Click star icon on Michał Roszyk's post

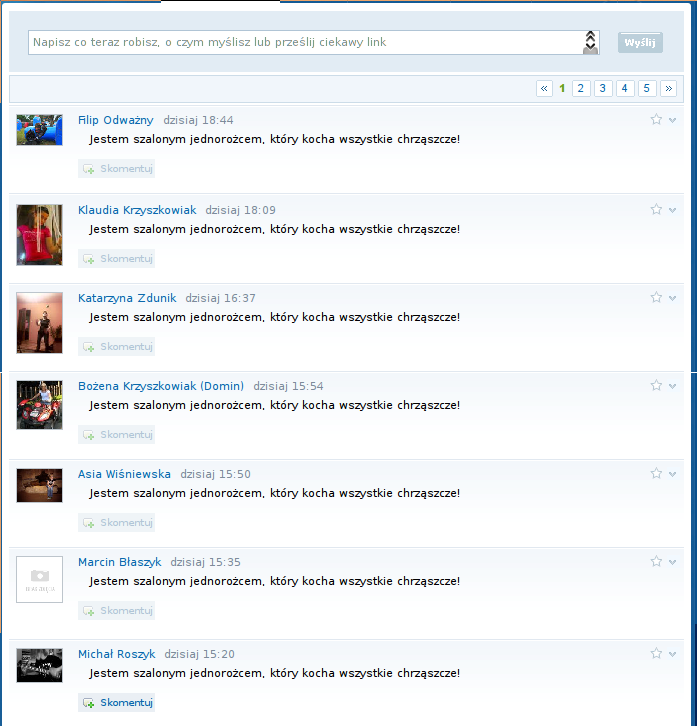pyautogui.click(x=656, y=653)
